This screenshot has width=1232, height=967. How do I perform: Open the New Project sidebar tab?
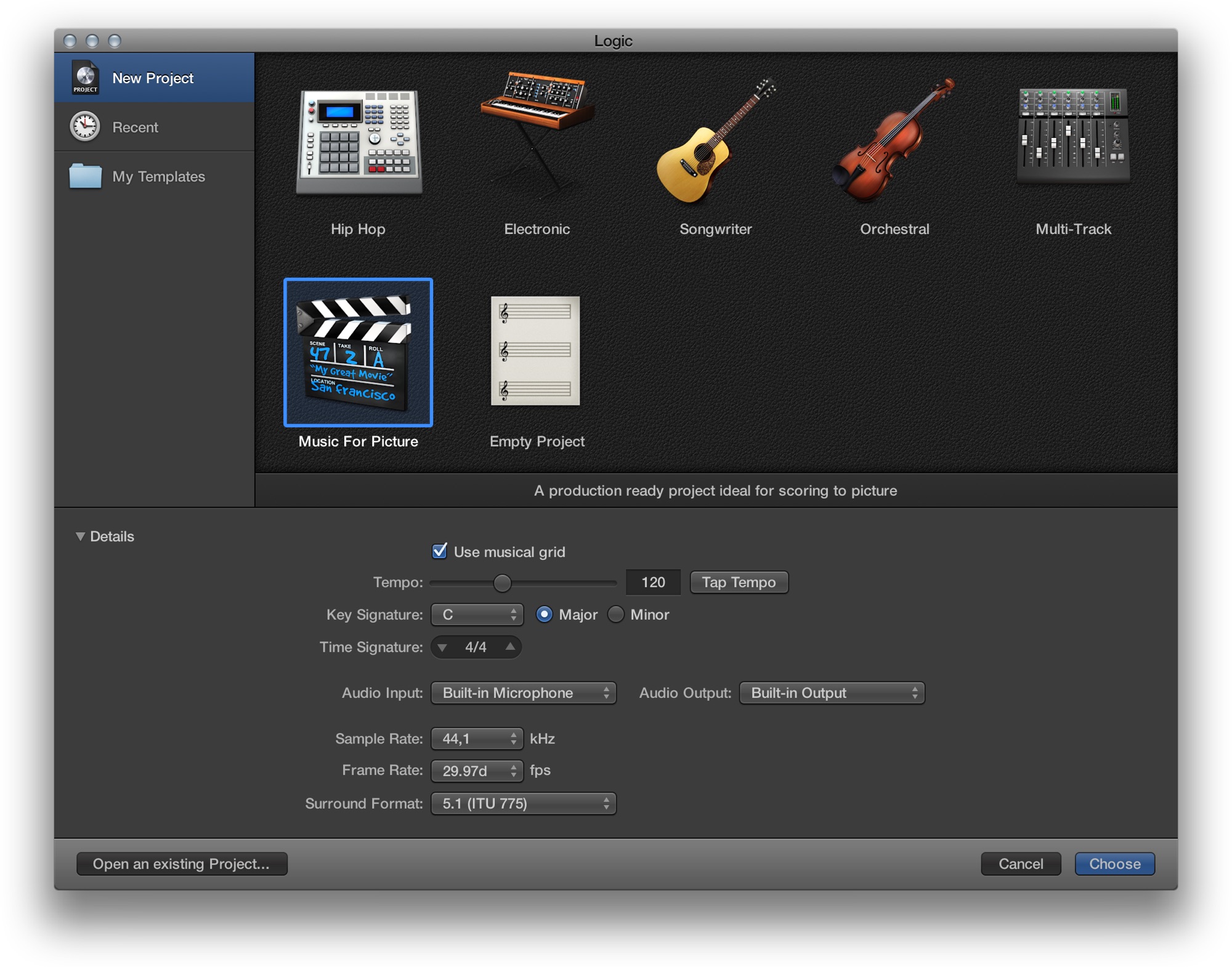[x=154, y=78]
